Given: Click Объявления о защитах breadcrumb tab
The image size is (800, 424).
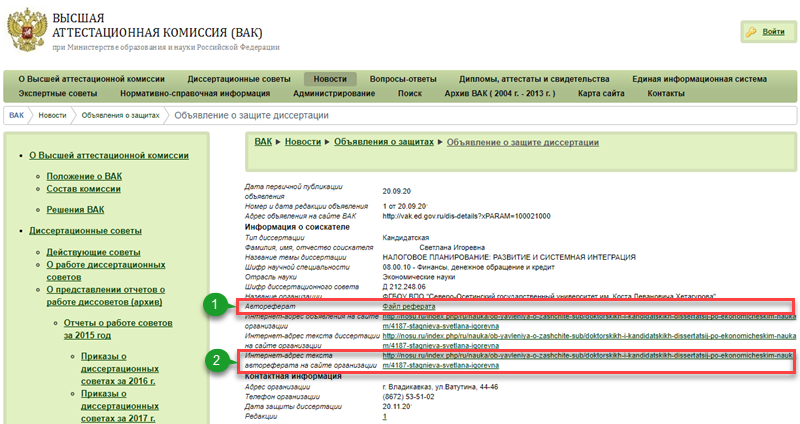Looking at the screenshot, I should [x=118, y=116].
